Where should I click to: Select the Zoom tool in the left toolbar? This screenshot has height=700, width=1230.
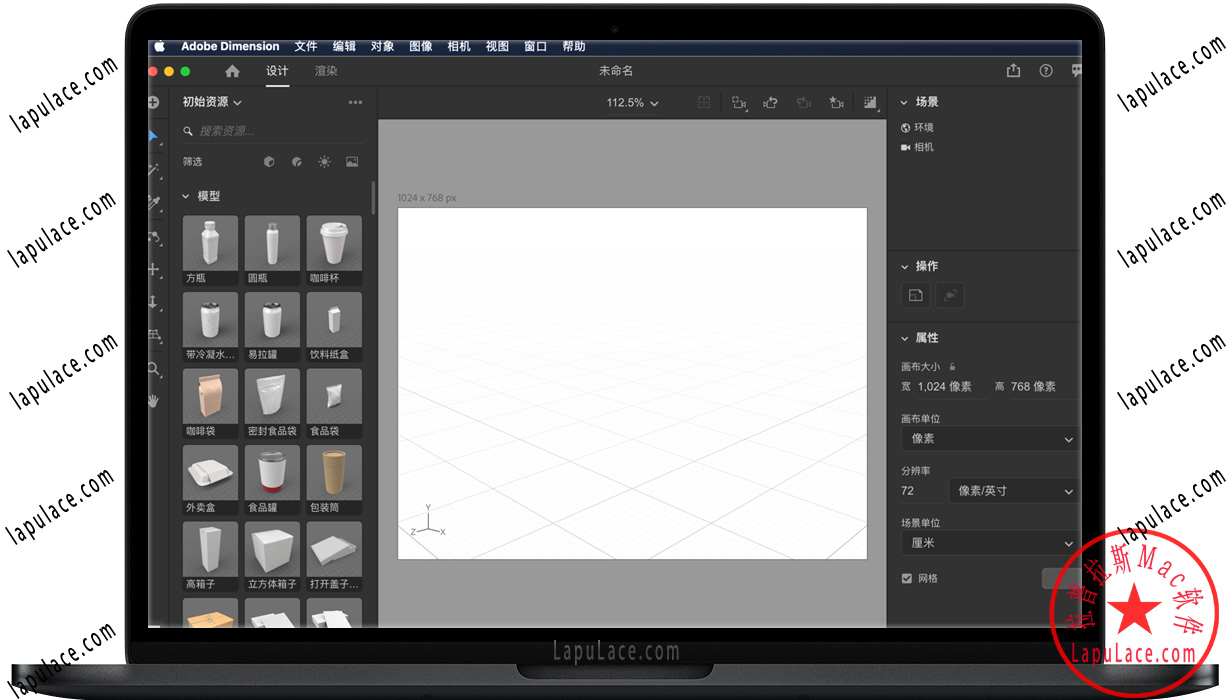pos(155,370)
